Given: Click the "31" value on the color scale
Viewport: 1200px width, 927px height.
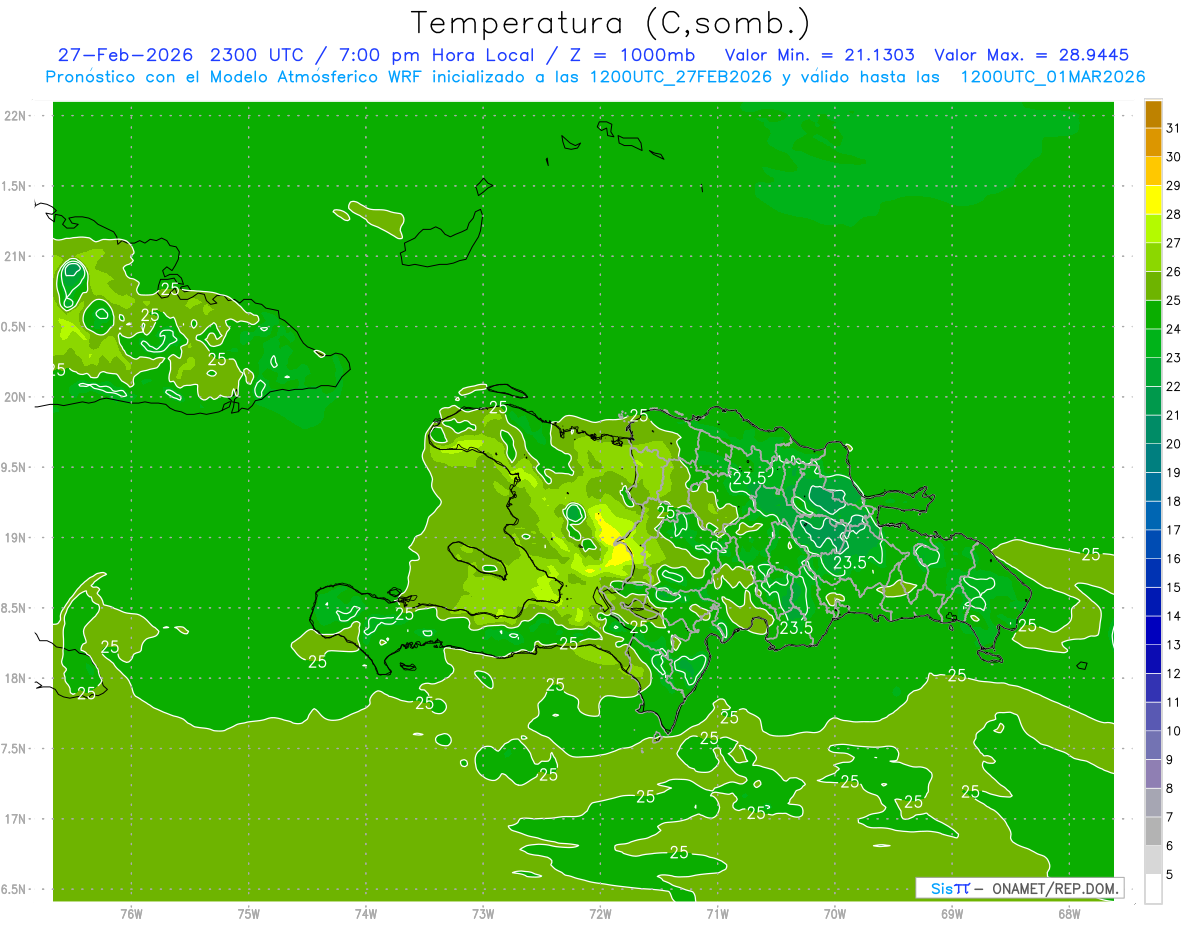Looking at the screenshot, I should tap(1174, 128).
